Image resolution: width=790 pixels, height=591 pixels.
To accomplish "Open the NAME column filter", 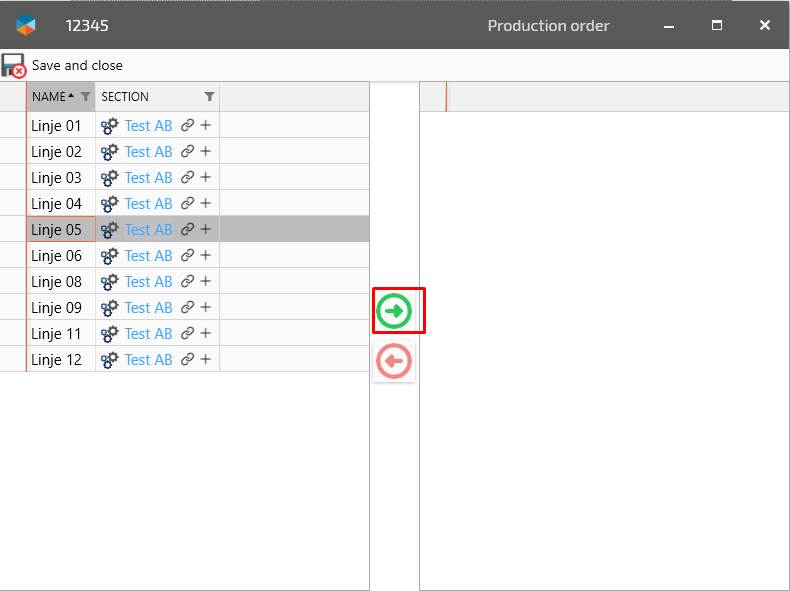I will (x=85, y=97).
